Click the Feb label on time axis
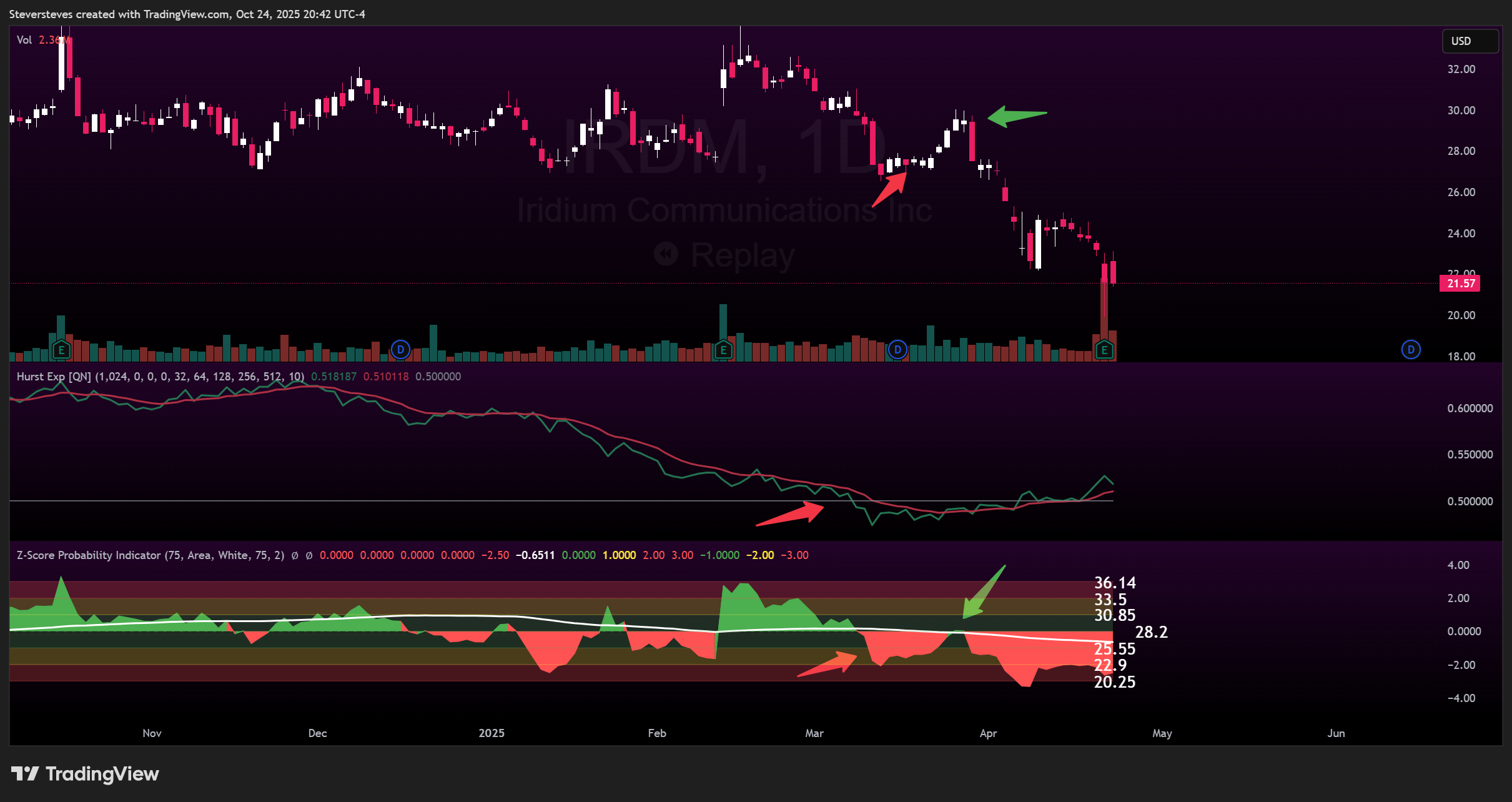The width and height of the screenshot is (1512, 802). [x=657, y=733]
